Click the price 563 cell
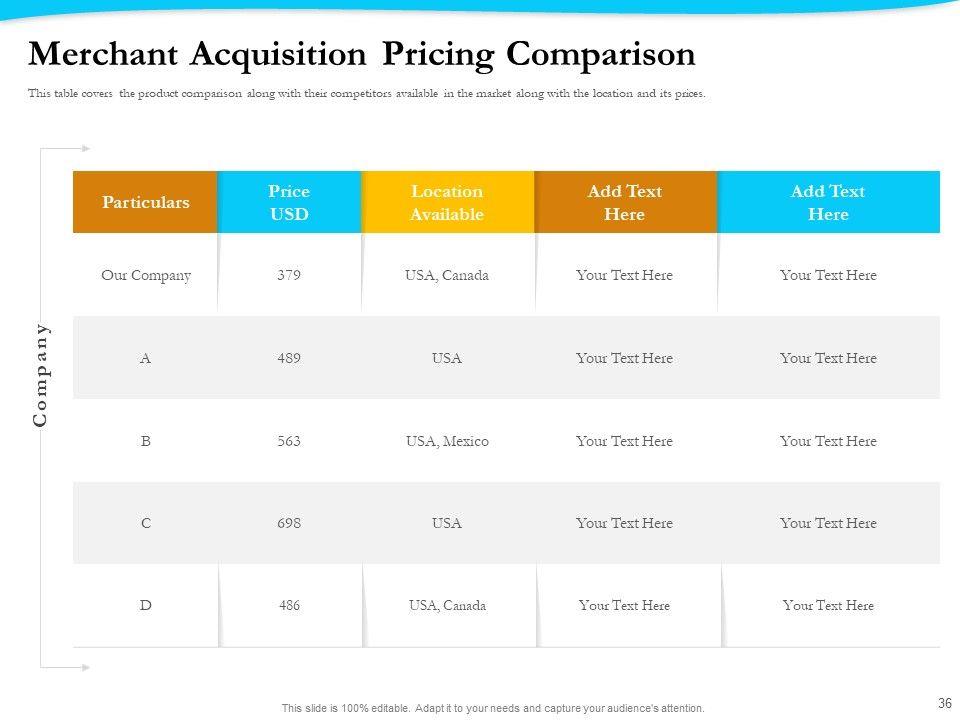 [289, 441]
